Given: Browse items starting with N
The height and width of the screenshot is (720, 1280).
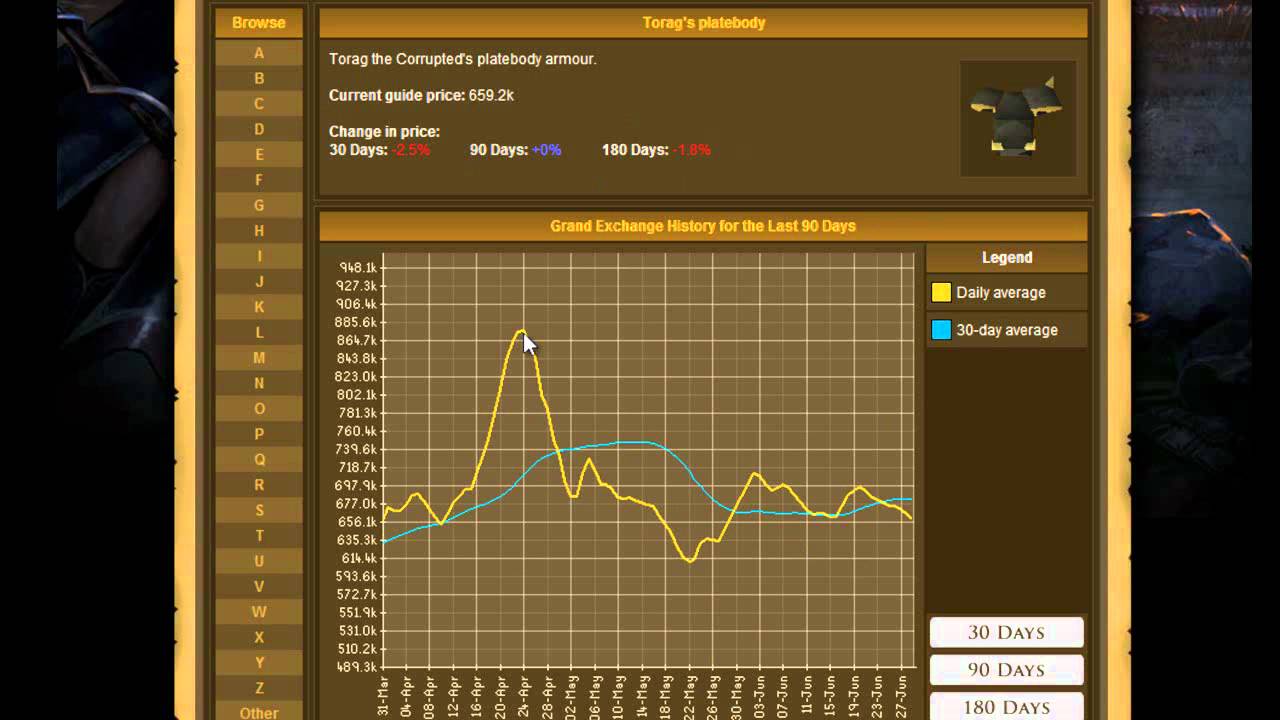Looking at the screenshot, I should [259, 383].
